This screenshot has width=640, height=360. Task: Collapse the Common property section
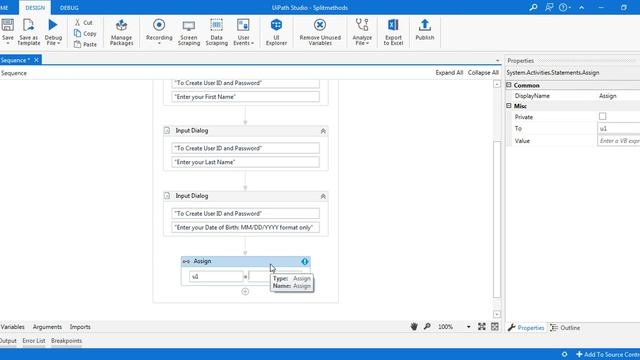click(x=509, y=85)
